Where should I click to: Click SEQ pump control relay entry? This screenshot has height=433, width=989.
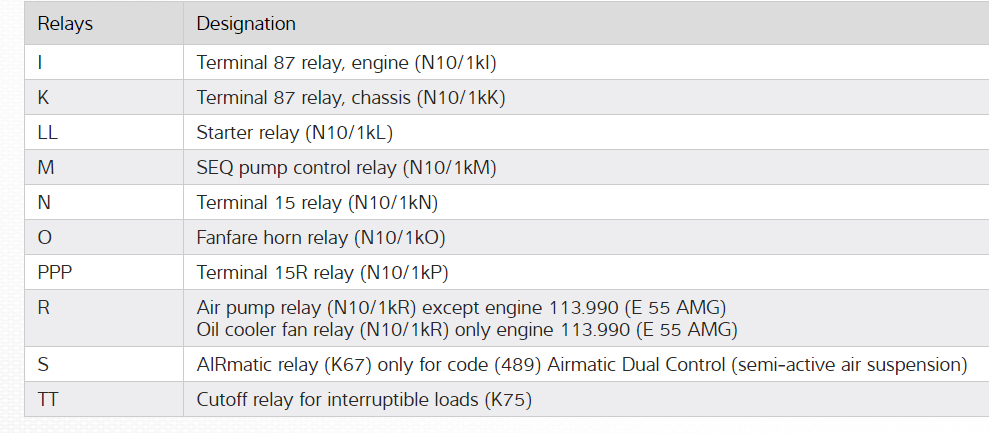tap(346, 167)
